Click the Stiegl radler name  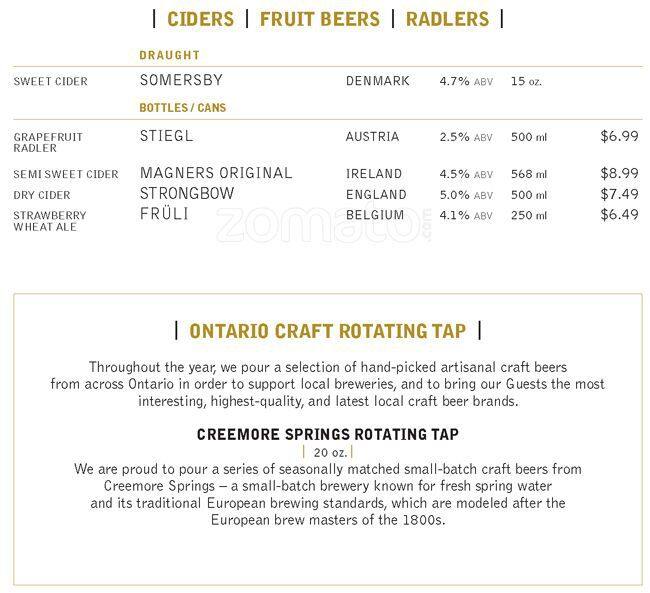pyautogui.click(x=167, y=136)
